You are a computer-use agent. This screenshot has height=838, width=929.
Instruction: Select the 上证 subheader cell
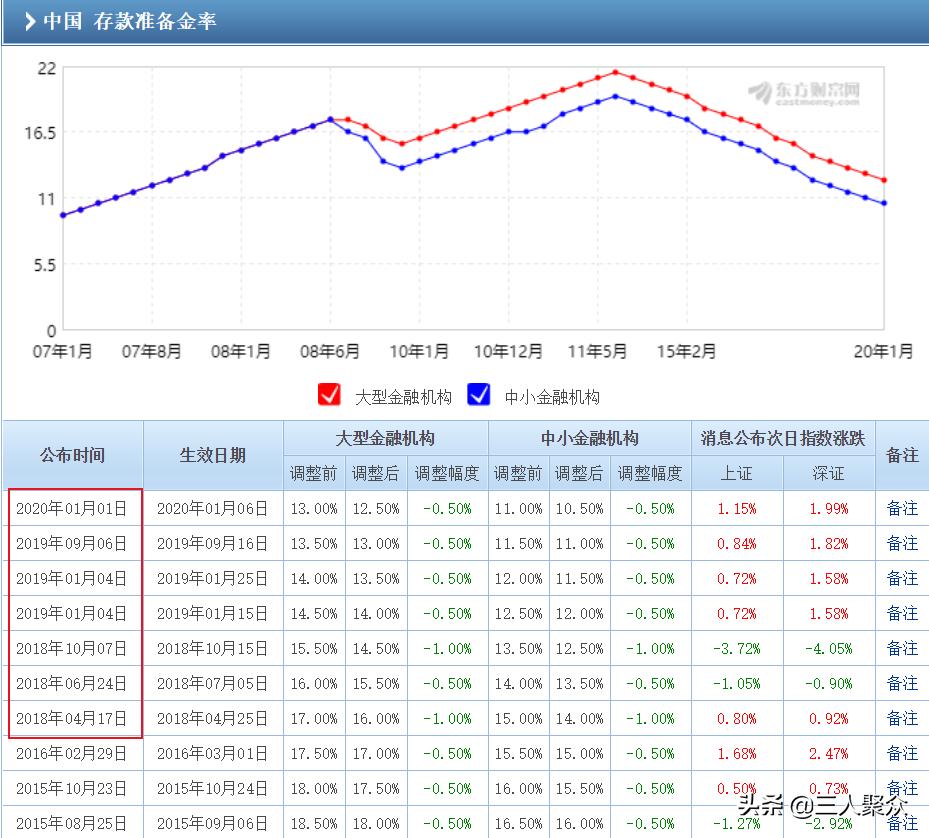(x=738, y=473)
